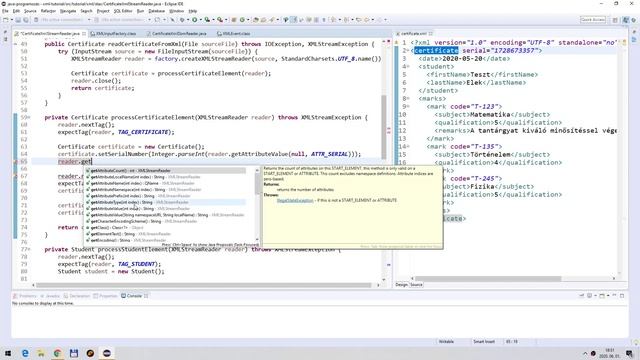Image resolution: width=640 pixels, height=360 pixels.
Task: Open Chrome from the taskbar
Action: 57,353
